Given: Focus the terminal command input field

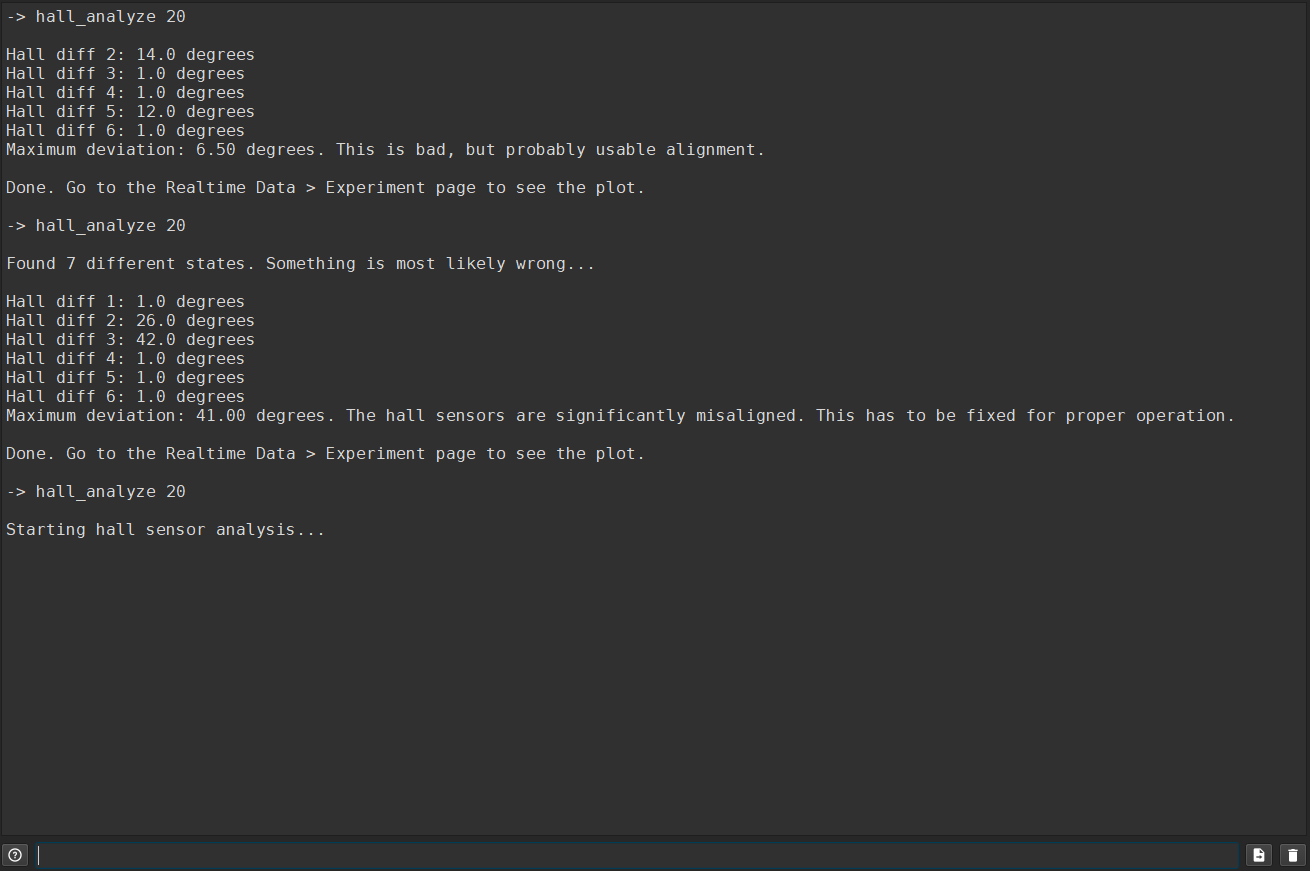Looking at the screenshot, I should pos(638,855).
